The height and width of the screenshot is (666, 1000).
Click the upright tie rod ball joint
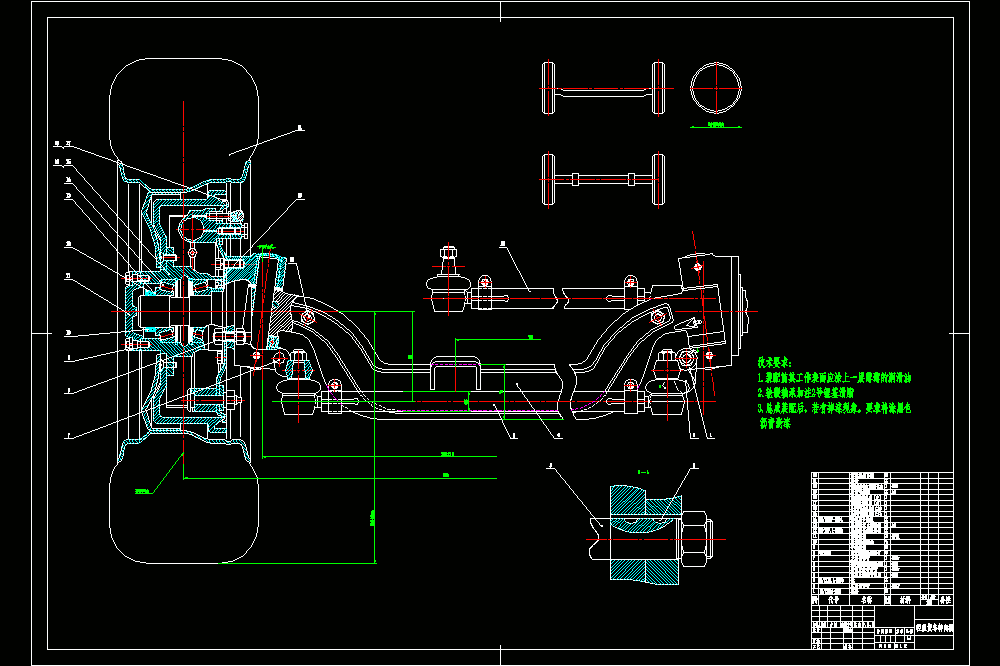pyautogui.click(x=448, y=279)
